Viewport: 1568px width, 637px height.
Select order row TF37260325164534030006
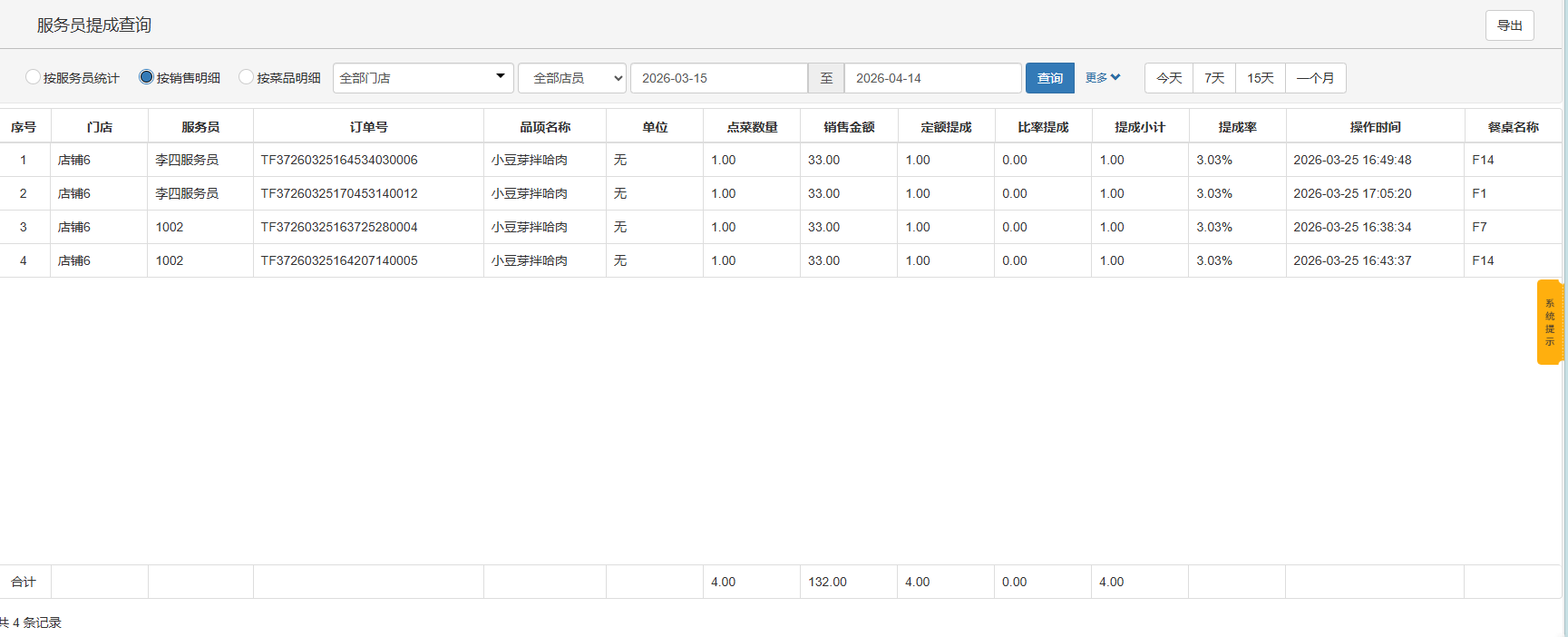(781, 160)
